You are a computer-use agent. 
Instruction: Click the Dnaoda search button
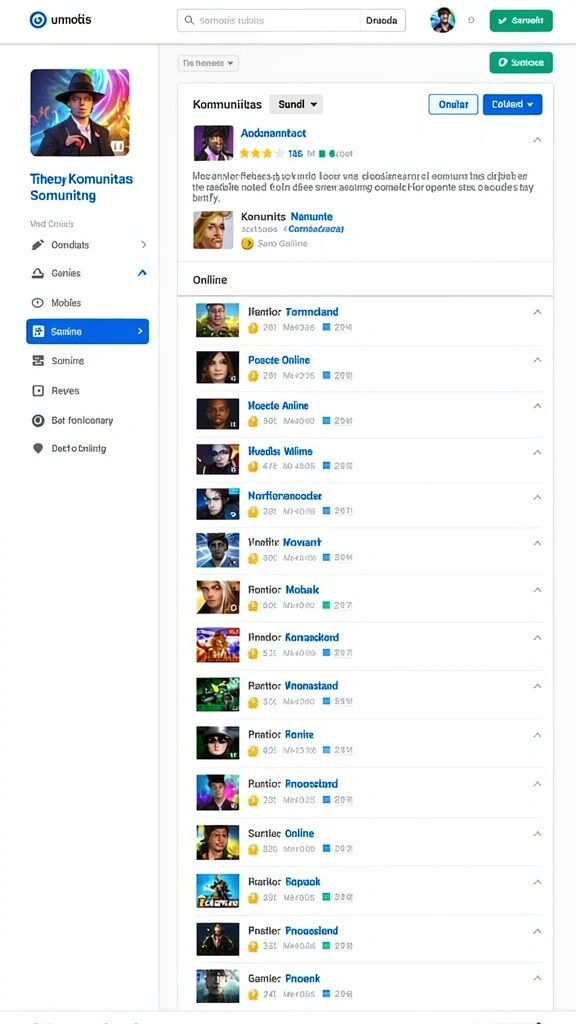pos(382,20)
